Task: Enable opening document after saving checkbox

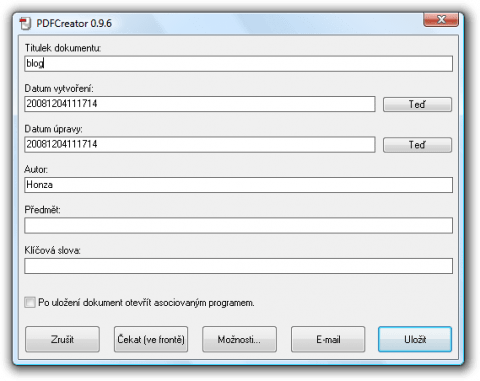Action: coord(30,302)
